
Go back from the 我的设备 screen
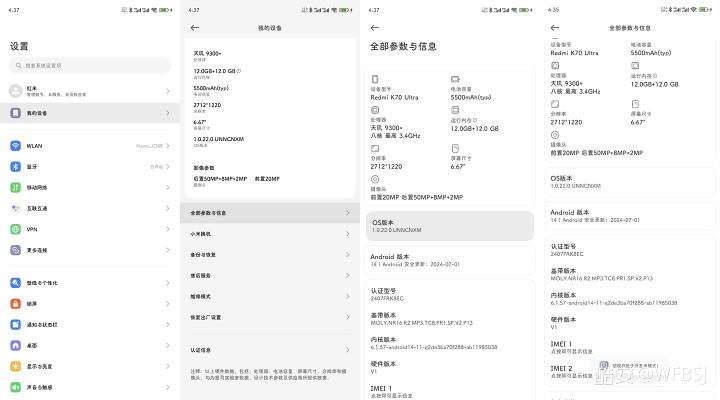[x=195, y=28]
